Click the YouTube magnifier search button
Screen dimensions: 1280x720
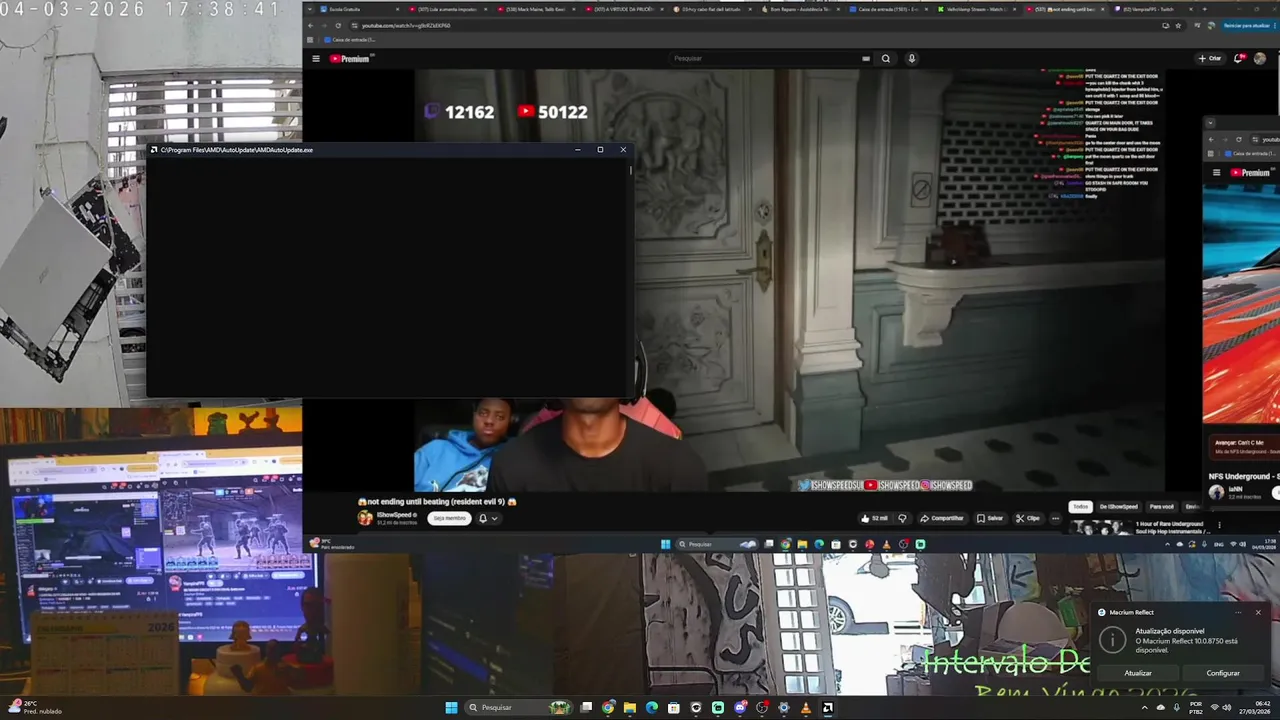click(886, 58)
